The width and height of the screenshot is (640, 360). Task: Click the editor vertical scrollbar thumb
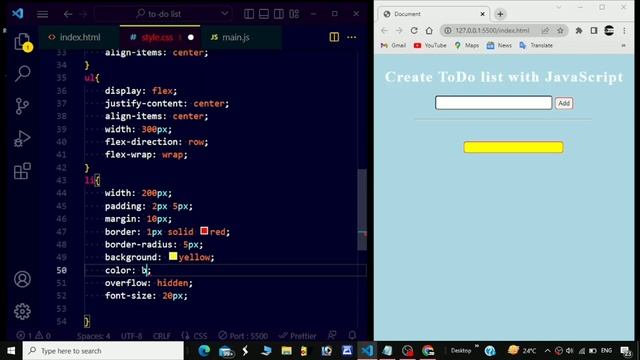click(362, 209)
